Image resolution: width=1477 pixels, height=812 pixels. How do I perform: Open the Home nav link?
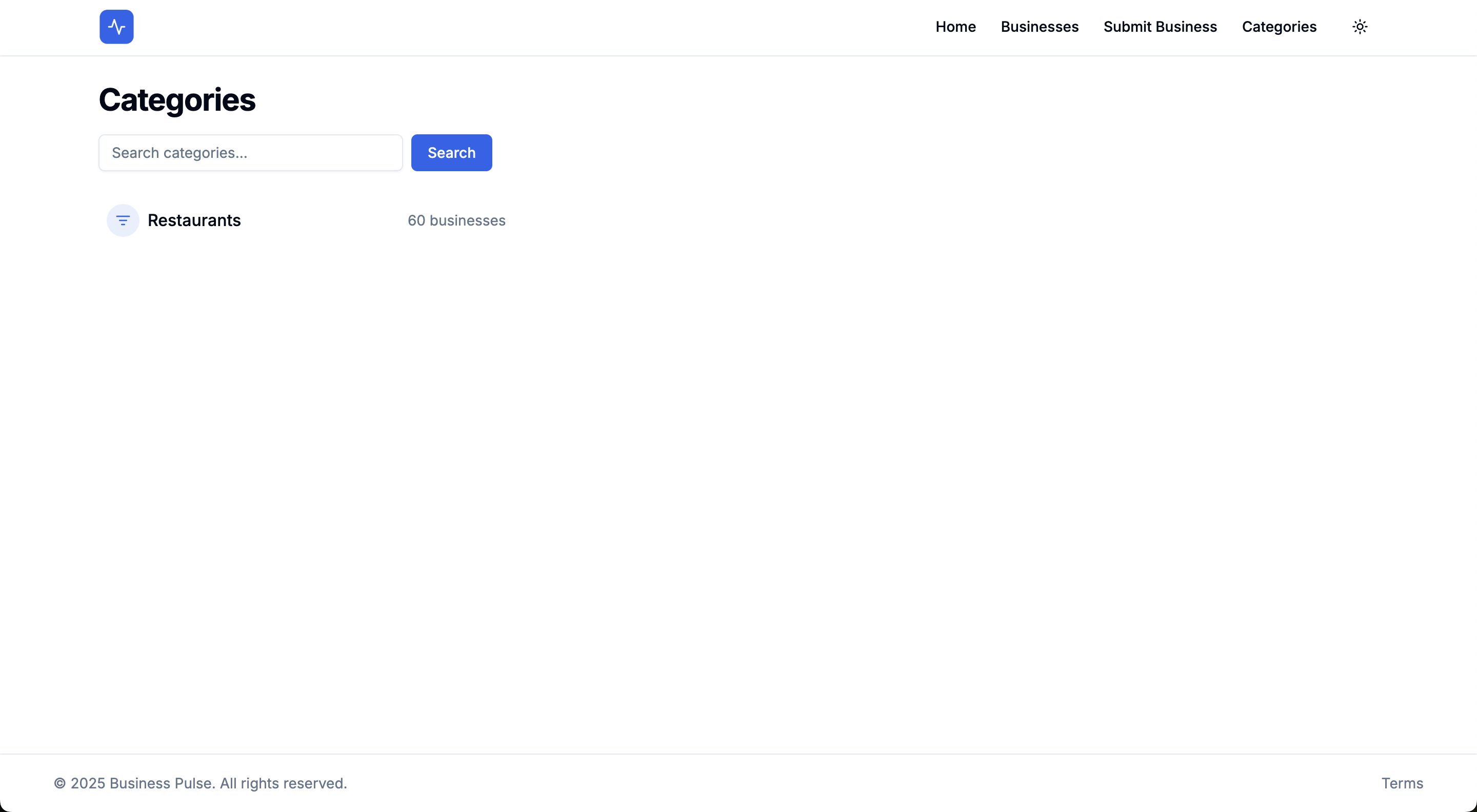[955, 27]
